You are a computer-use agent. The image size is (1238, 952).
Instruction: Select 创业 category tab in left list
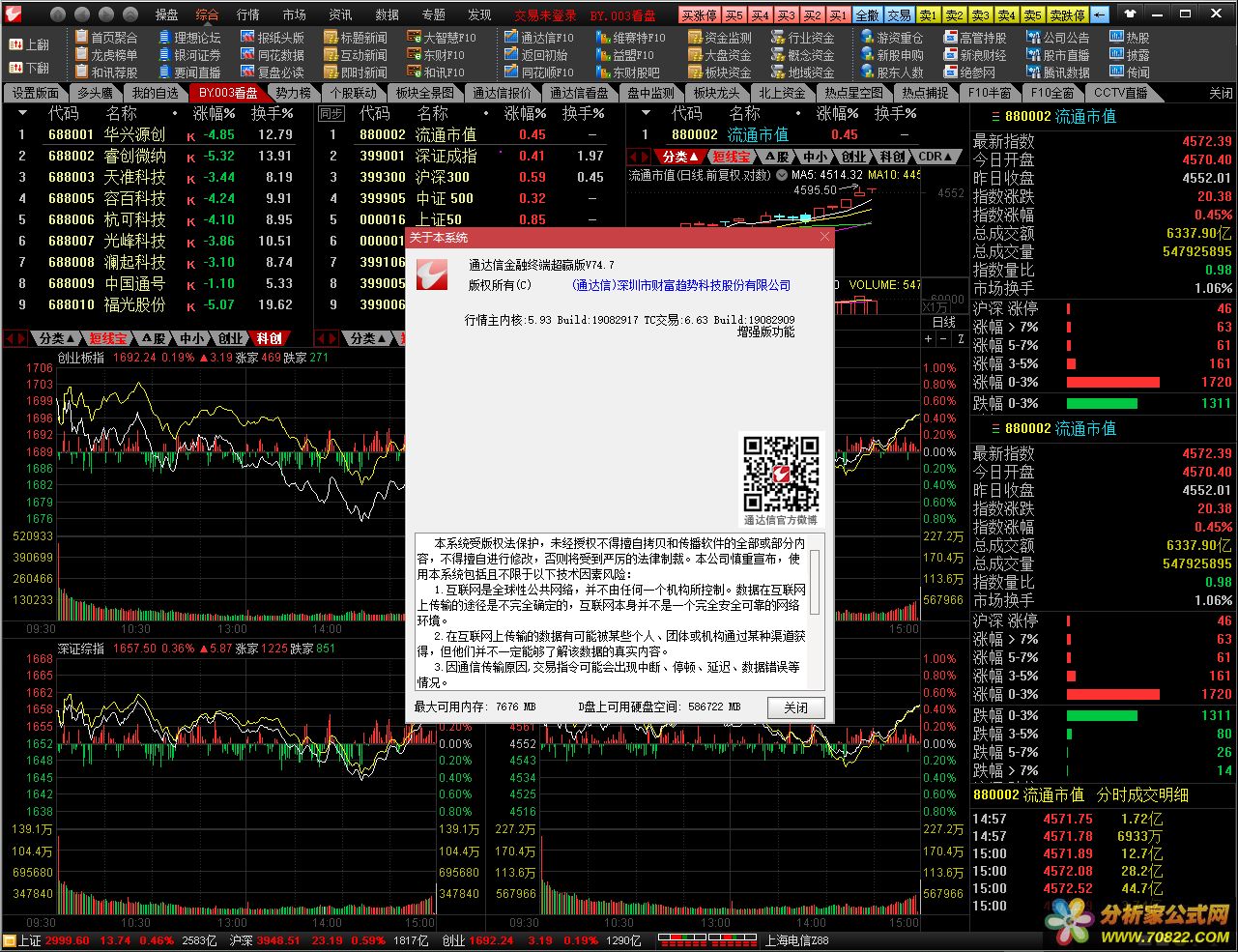[231, 338]
